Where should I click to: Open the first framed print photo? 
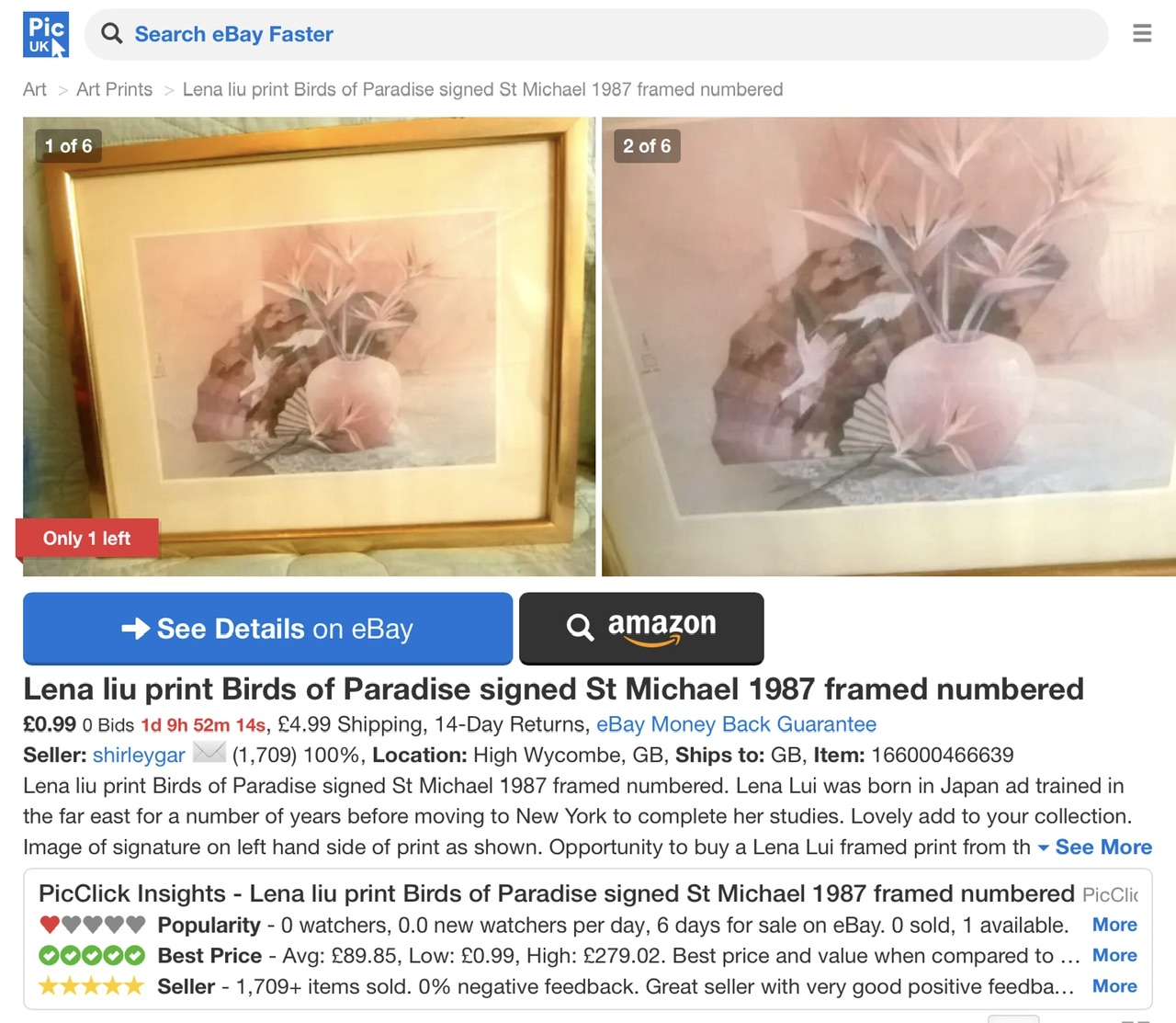(x=309, y=347)
